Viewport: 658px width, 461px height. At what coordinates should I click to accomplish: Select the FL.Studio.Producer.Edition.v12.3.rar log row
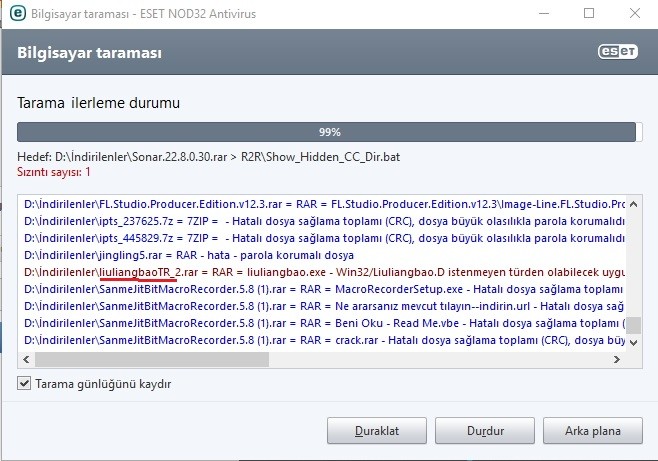[x=324, y=204]
